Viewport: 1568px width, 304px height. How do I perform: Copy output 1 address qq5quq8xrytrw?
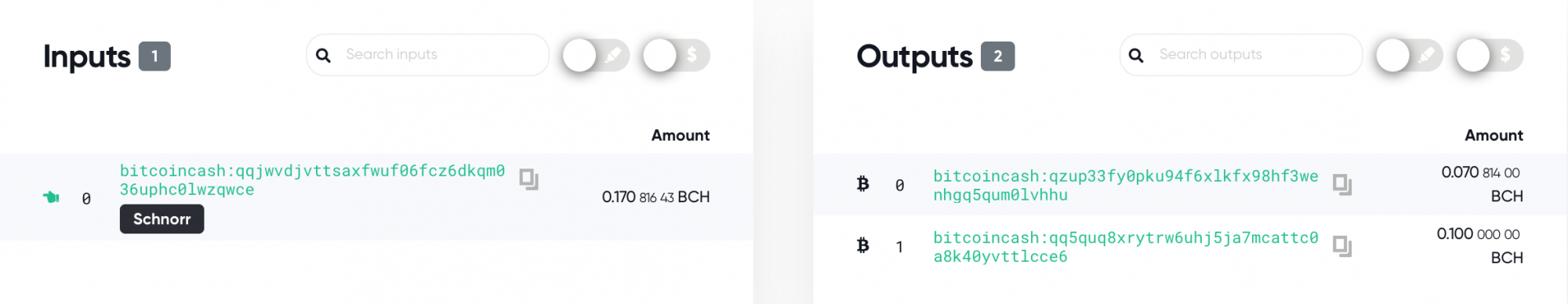pos(1342,246)
